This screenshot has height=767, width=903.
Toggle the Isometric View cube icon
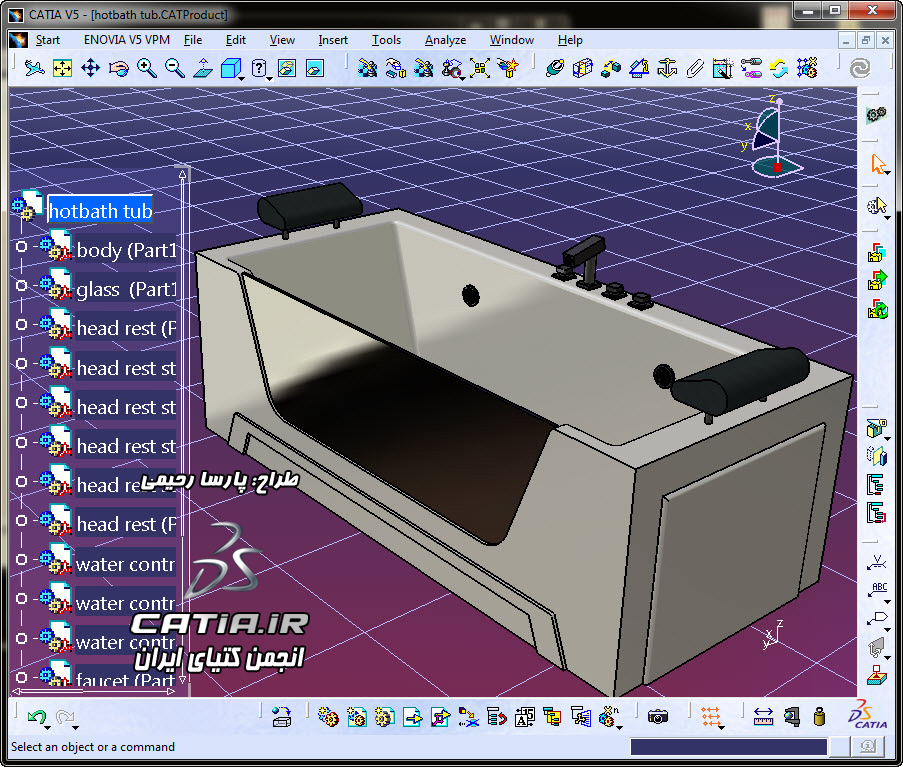[232, 69]
